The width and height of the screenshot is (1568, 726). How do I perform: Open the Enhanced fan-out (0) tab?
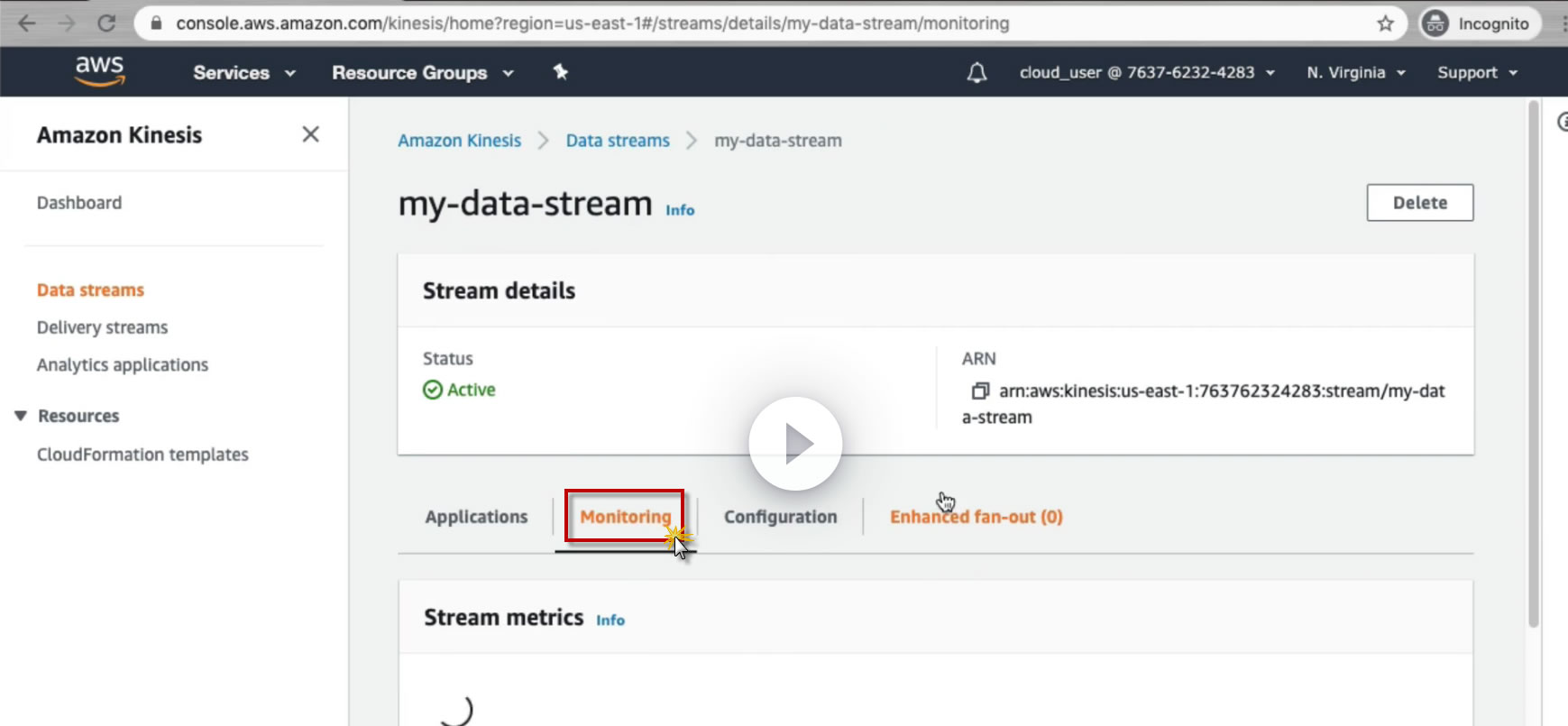click(x=976, y=517)
